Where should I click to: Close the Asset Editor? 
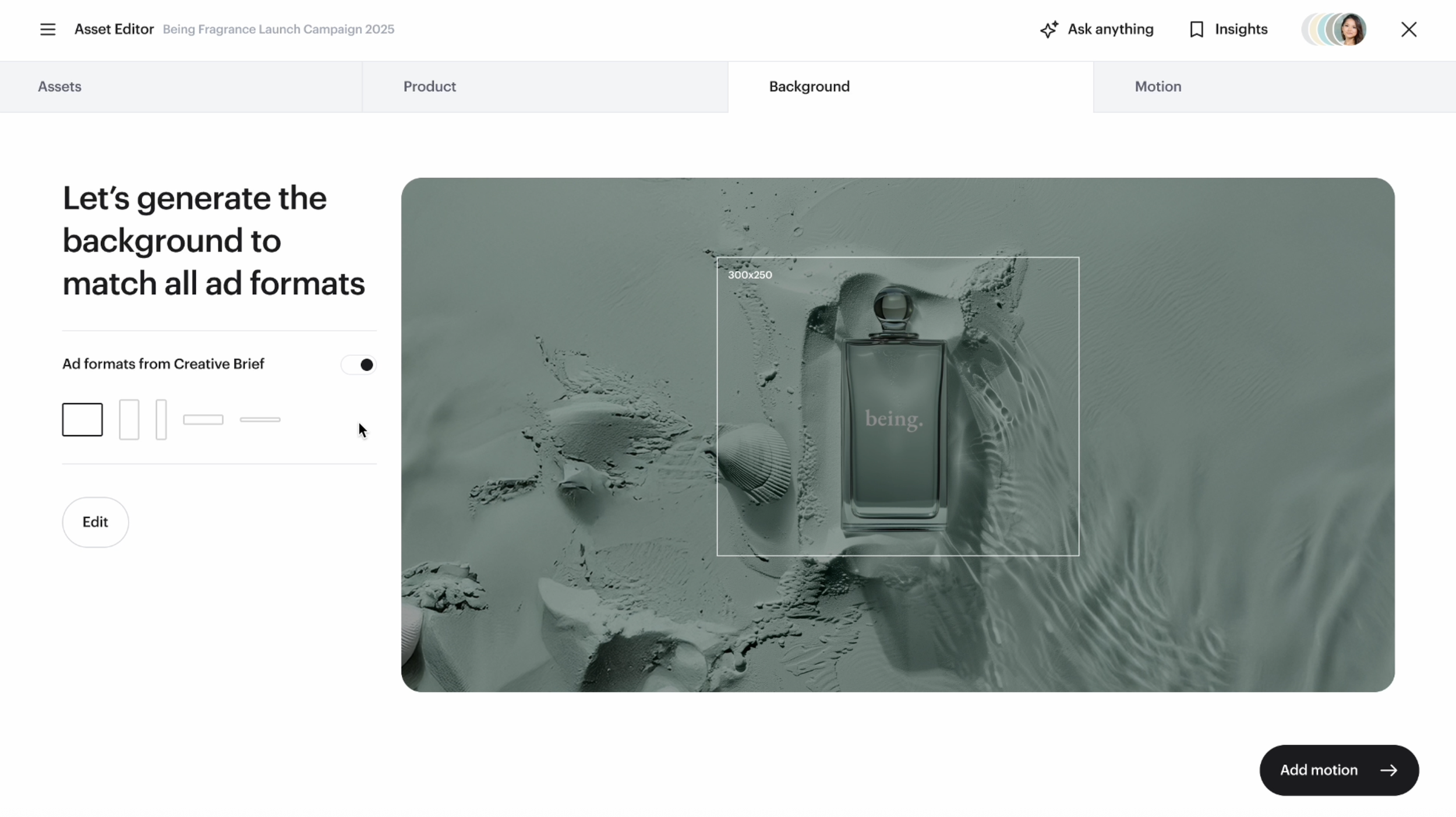point(1409,29)
